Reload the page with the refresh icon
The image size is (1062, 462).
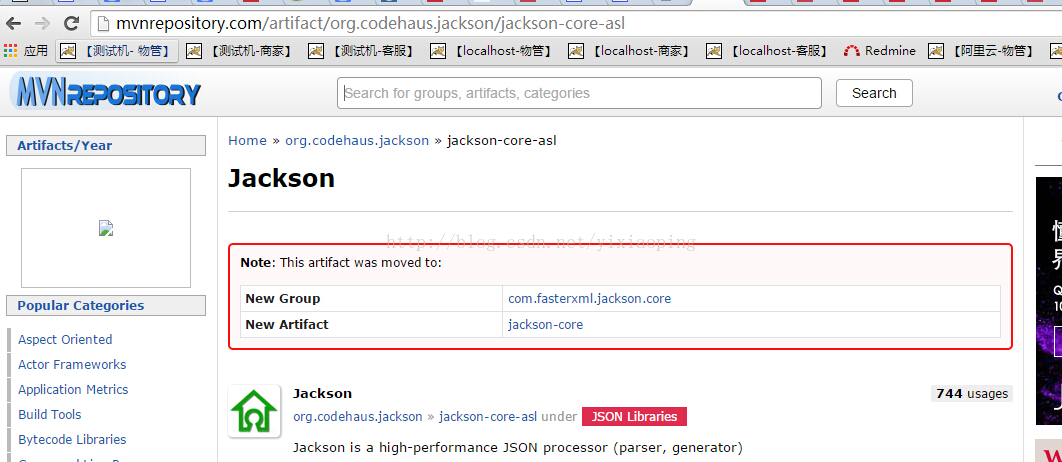point(71,23)
